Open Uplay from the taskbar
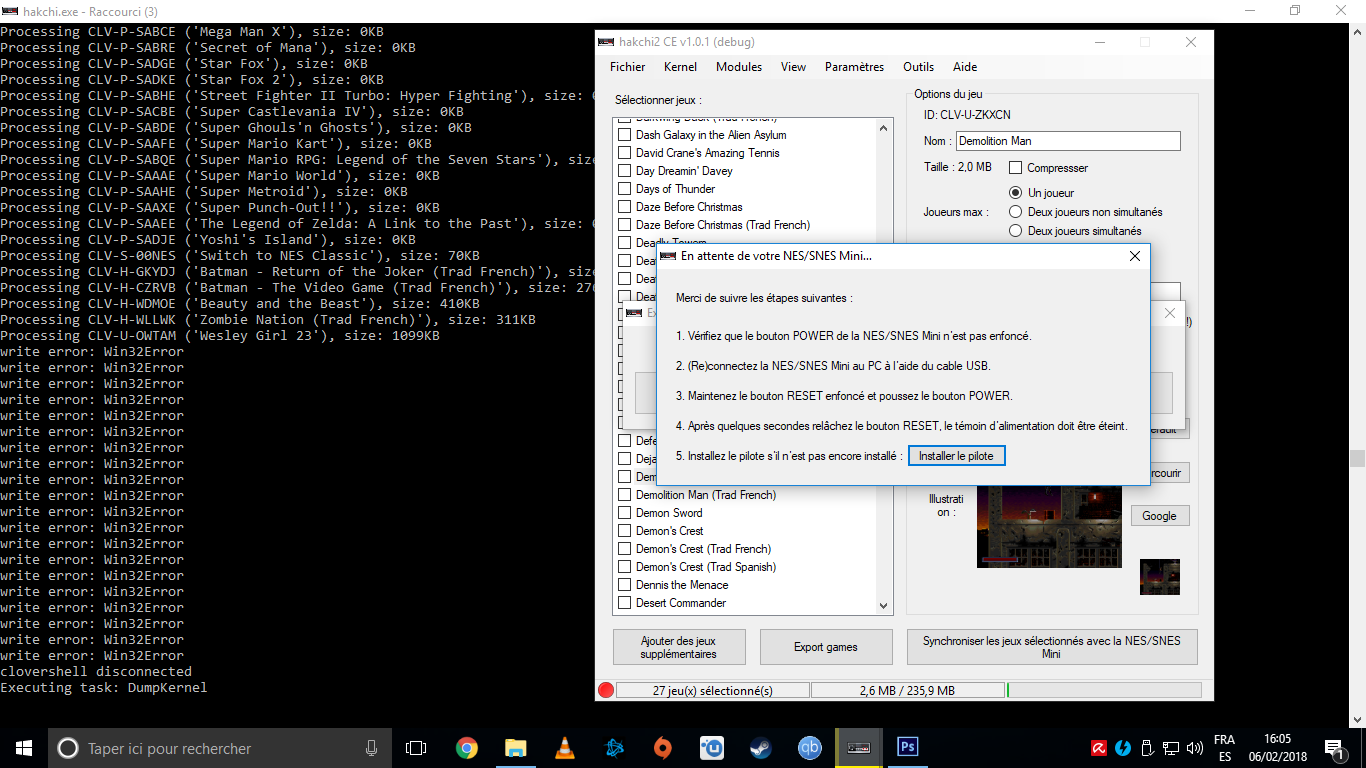 pos(712,748)
